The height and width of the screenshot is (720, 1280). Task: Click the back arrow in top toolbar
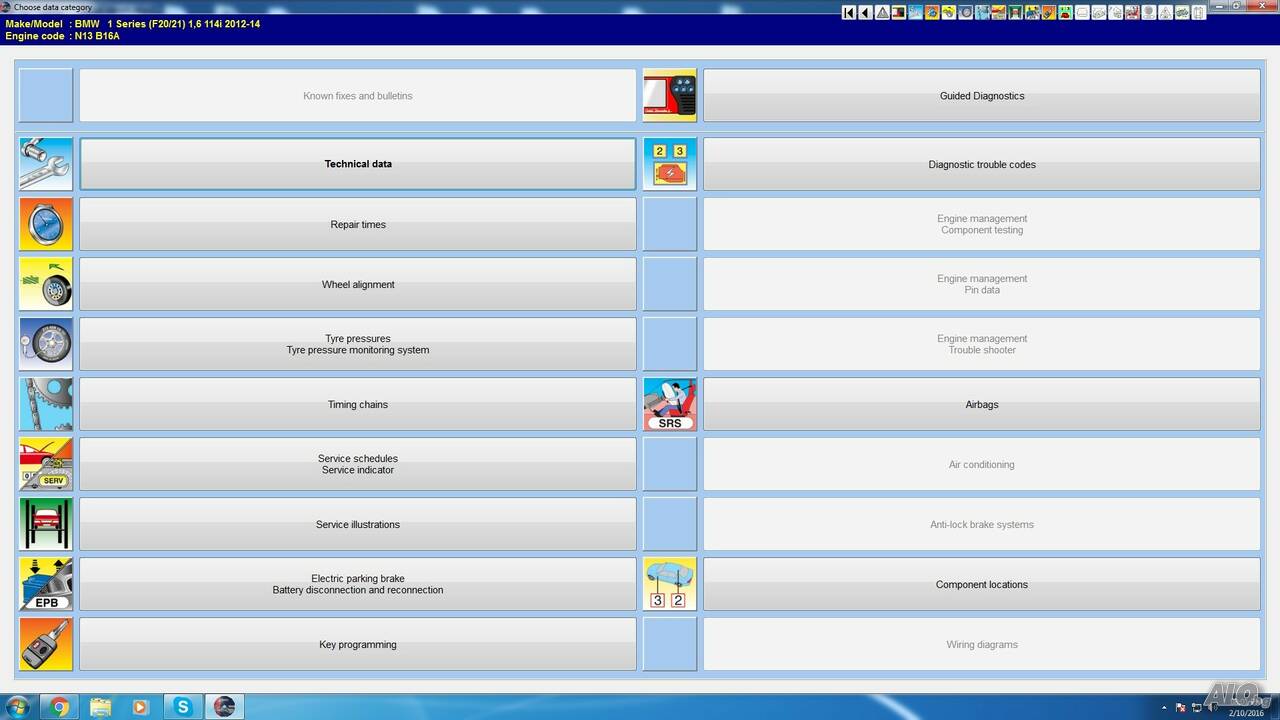pos(866,13)
